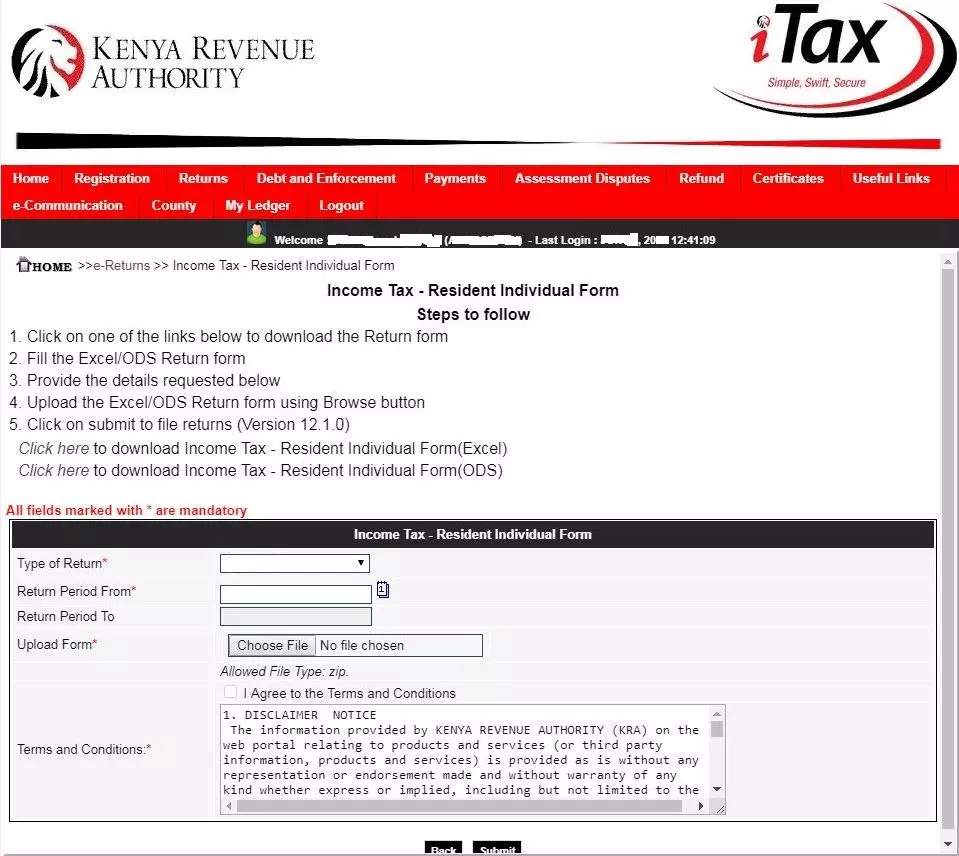Open the e-Communication menu
The height and width of the screenshot is (856, 959).
67,205
